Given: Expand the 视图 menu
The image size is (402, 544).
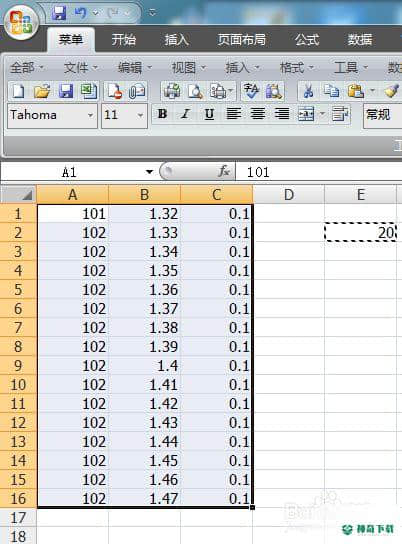Looking at the screenshot, I should tap(189, 67).
